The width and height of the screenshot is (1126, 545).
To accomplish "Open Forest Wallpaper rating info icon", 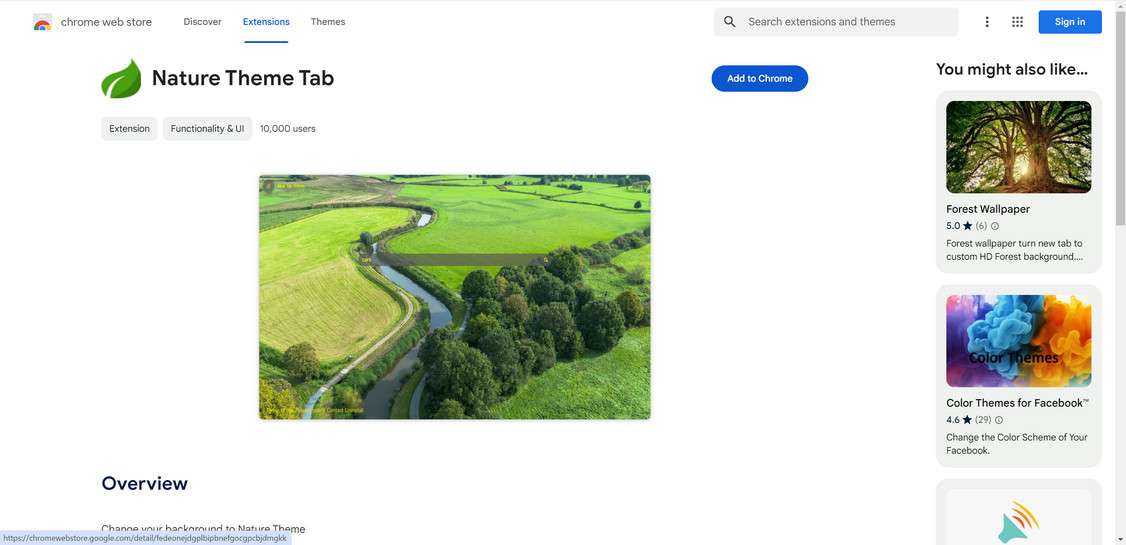I will (995, 226).
